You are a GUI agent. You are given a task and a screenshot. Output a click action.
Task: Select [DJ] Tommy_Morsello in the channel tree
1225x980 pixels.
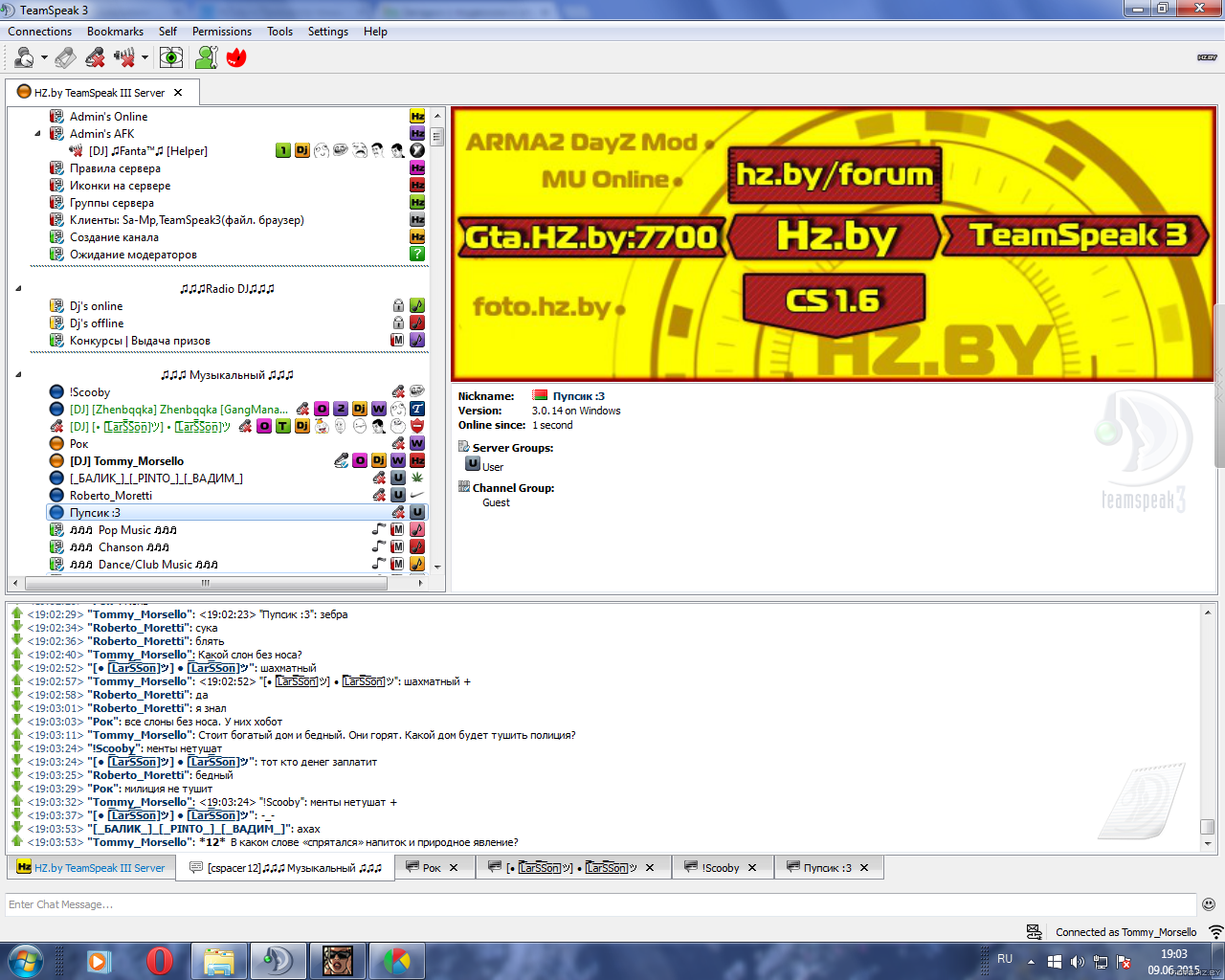[126, 461]
